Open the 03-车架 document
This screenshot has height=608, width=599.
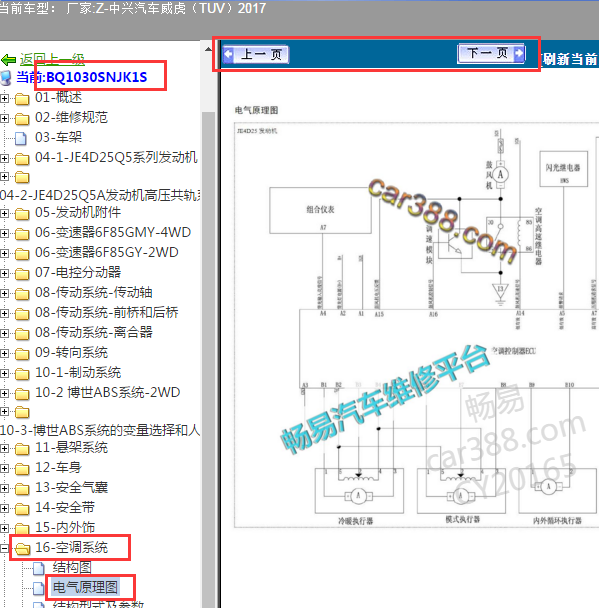pos(58,137)
